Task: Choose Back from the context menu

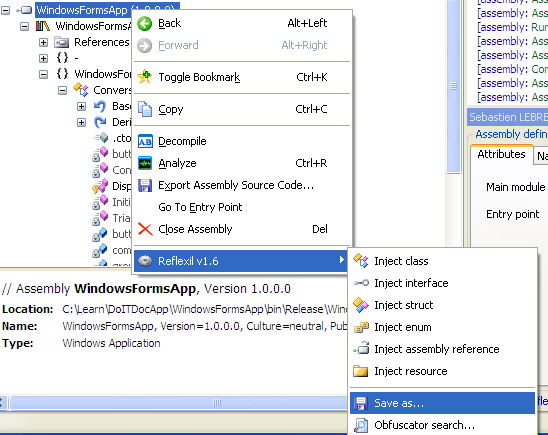Action: pyautogui.click(x=241, y=24)
